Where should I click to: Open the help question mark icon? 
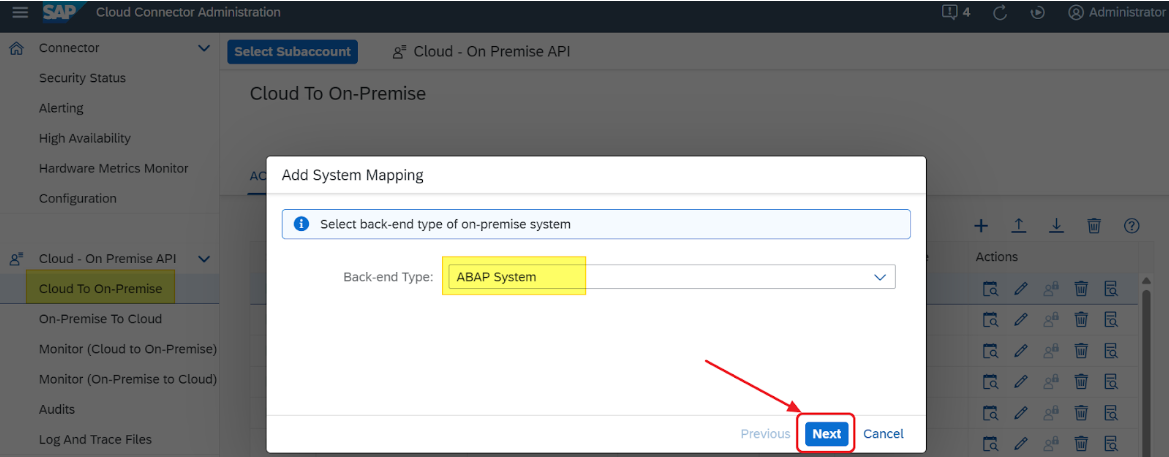[1132, 226]
